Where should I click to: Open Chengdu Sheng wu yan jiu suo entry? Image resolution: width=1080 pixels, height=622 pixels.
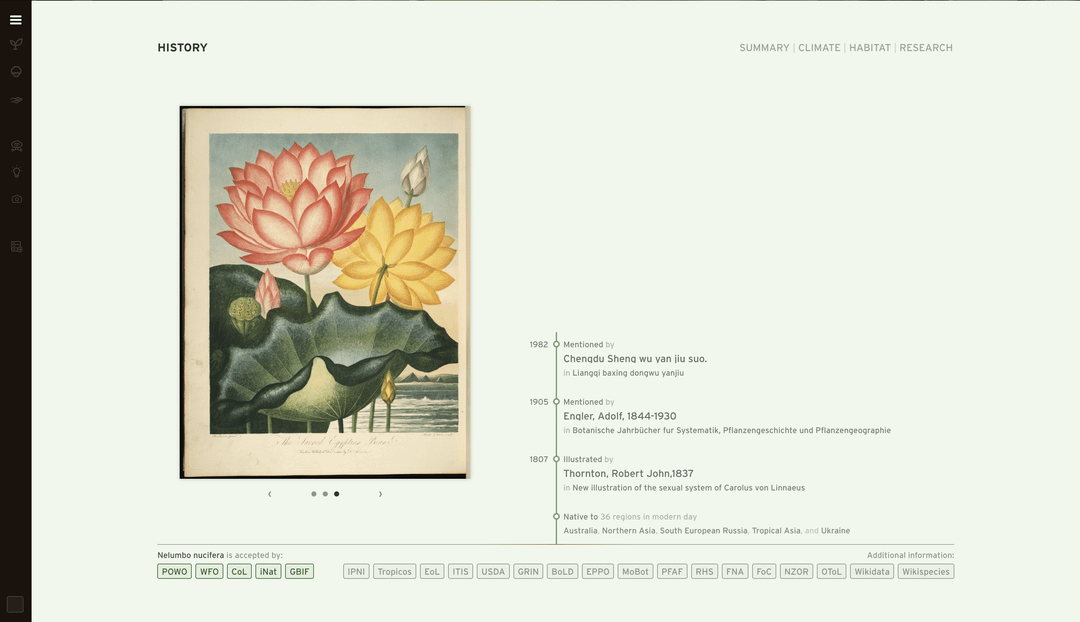pos(635,359)
